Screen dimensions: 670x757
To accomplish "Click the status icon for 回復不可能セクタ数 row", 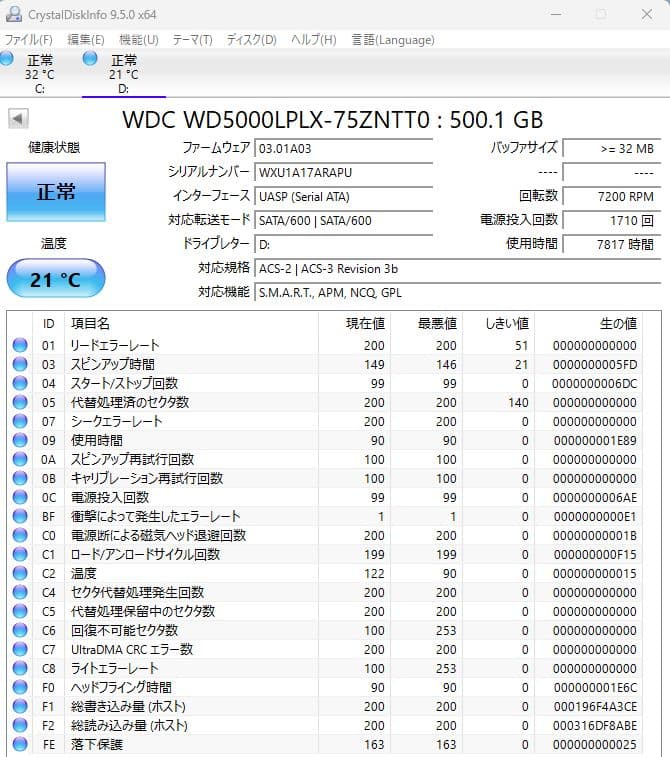I will [x=20, y=630].
